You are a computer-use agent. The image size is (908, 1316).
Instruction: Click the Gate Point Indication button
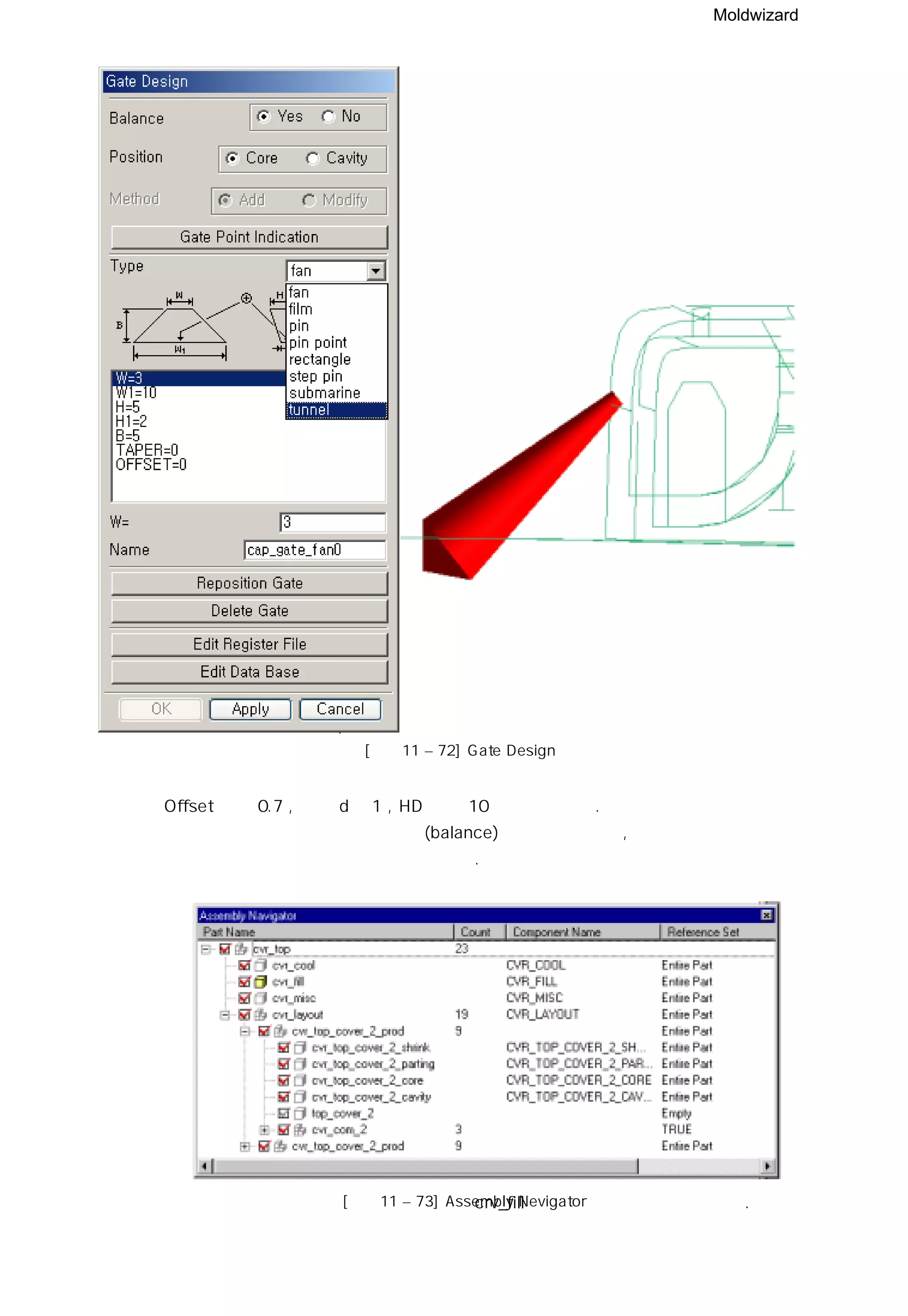click(249, 237)
